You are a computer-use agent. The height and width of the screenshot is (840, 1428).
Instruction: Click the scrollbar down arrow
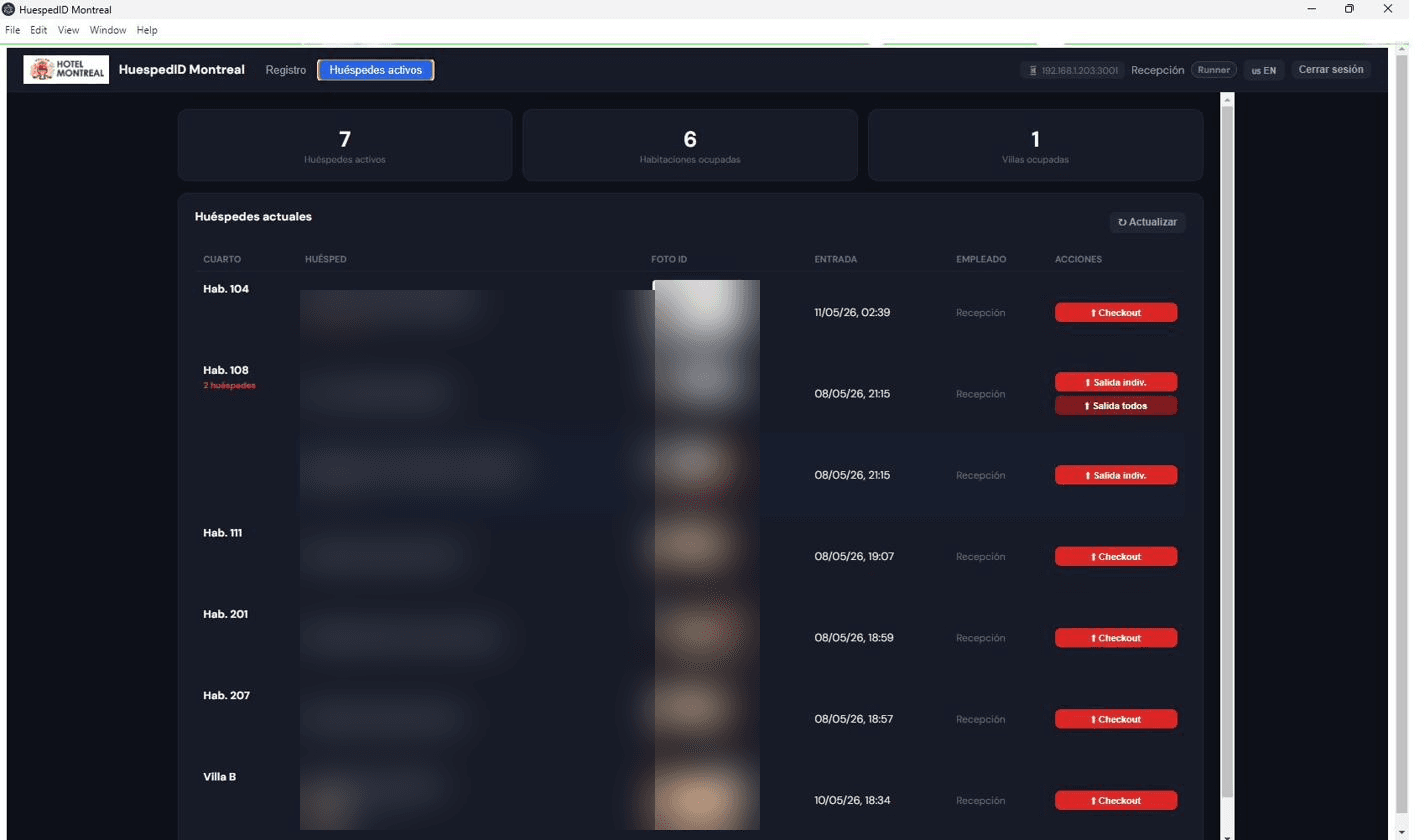pos(1228,835)
